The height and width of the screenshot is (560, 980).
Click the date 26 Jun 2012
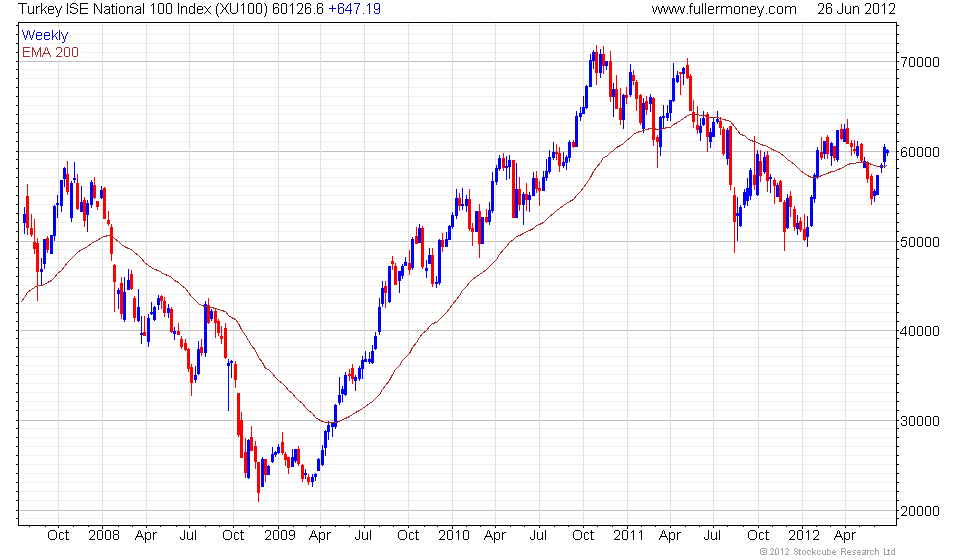point(856,9)
